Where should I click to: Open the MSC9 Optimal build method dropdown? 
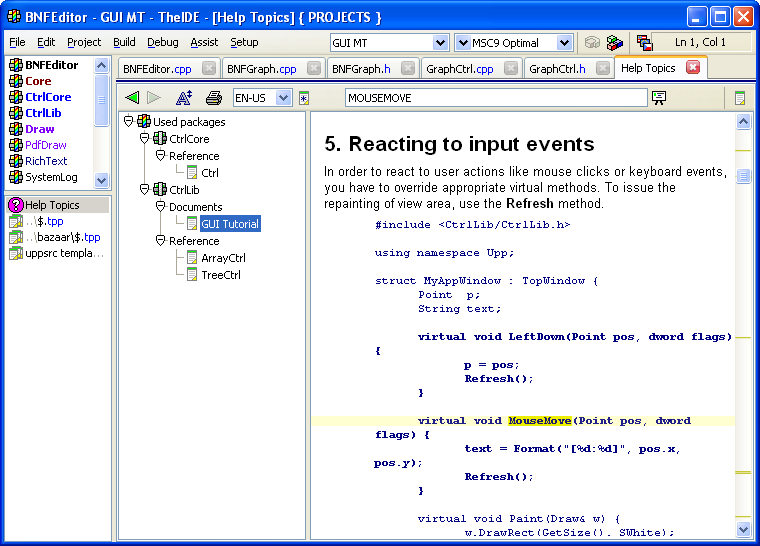pos(564,43)
